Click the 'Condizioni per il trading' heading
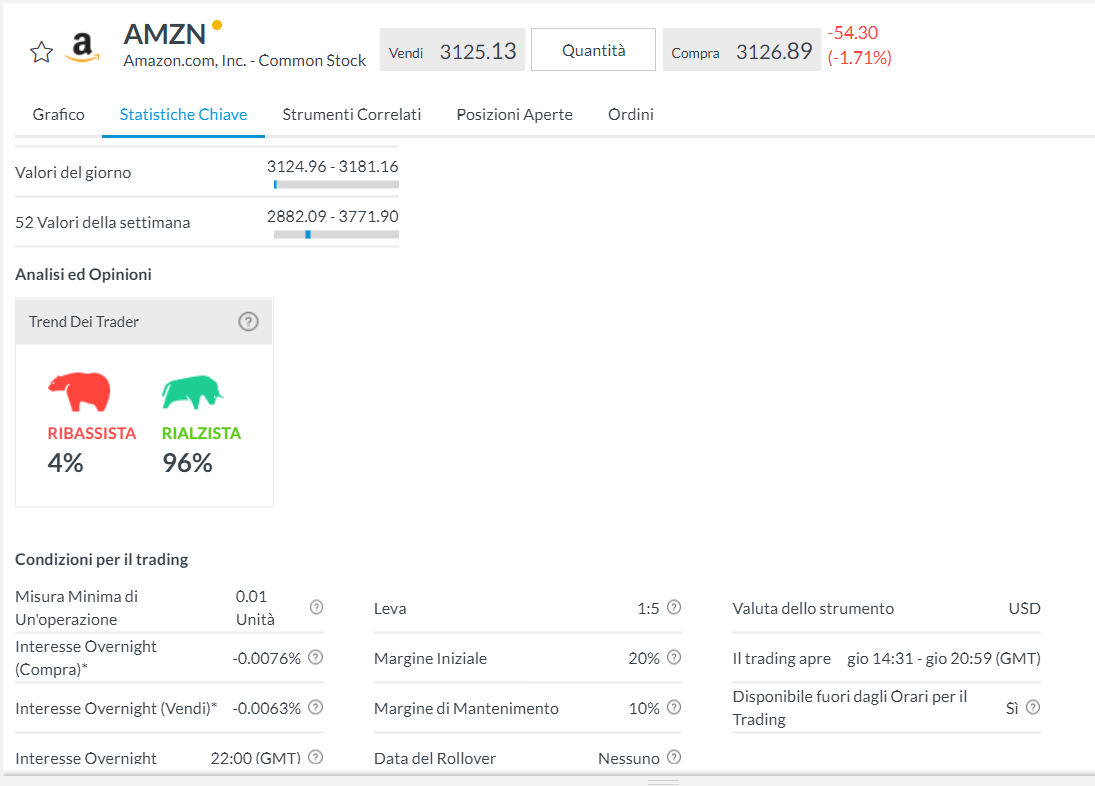 click(x=102, y=559)
